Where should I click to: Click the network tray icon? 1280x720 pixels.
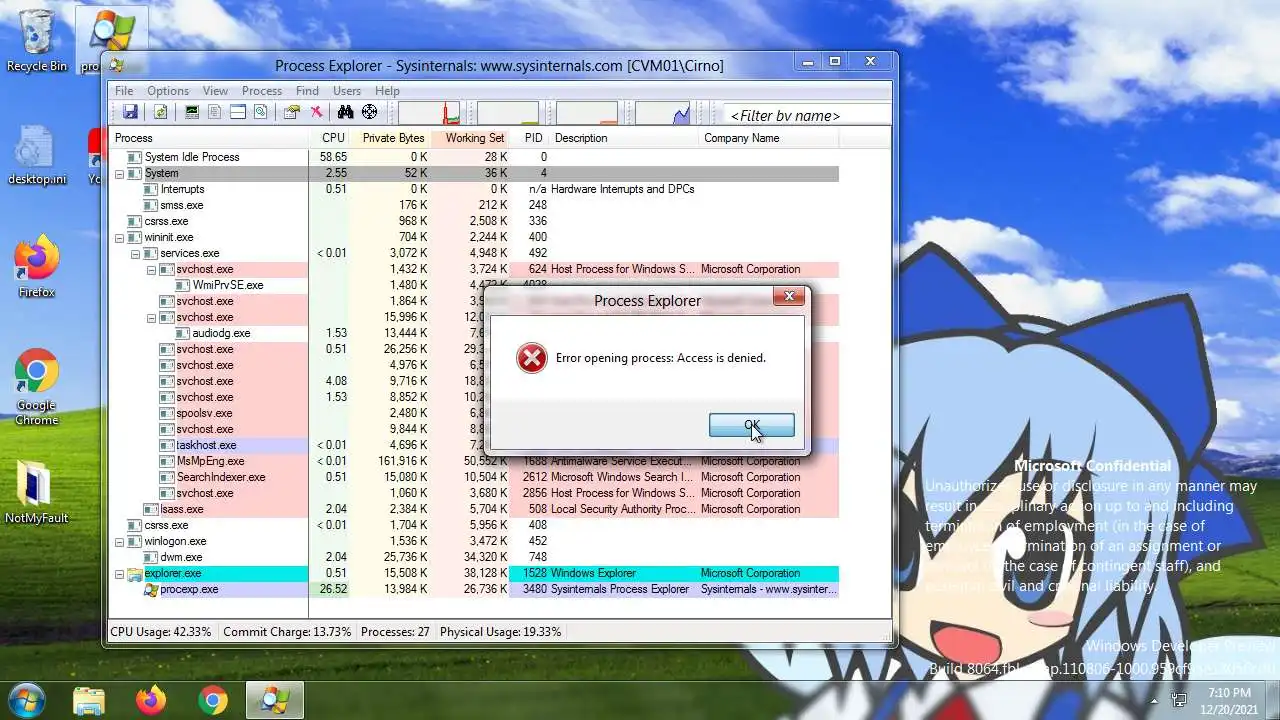(x=1179, y=700)
